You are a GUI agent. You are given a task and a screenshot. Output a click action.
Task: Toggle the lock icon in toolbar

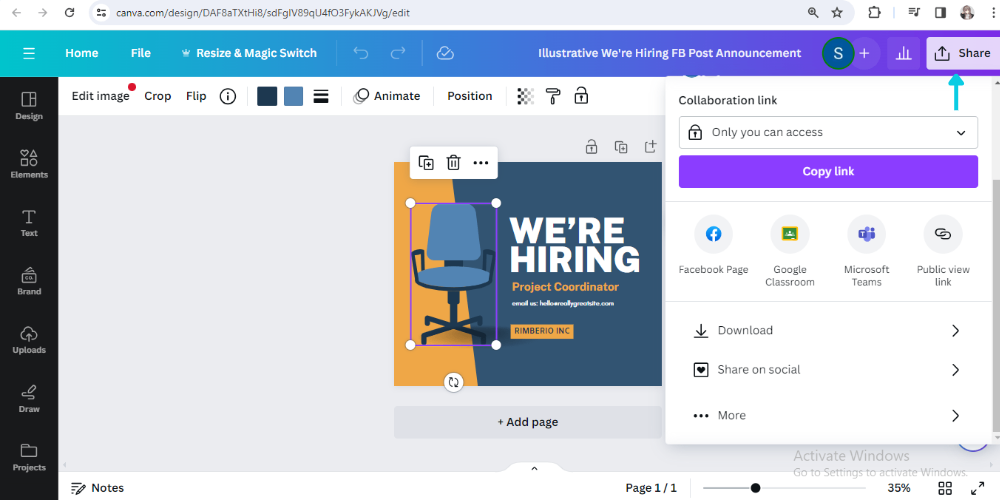pos(581,96)
